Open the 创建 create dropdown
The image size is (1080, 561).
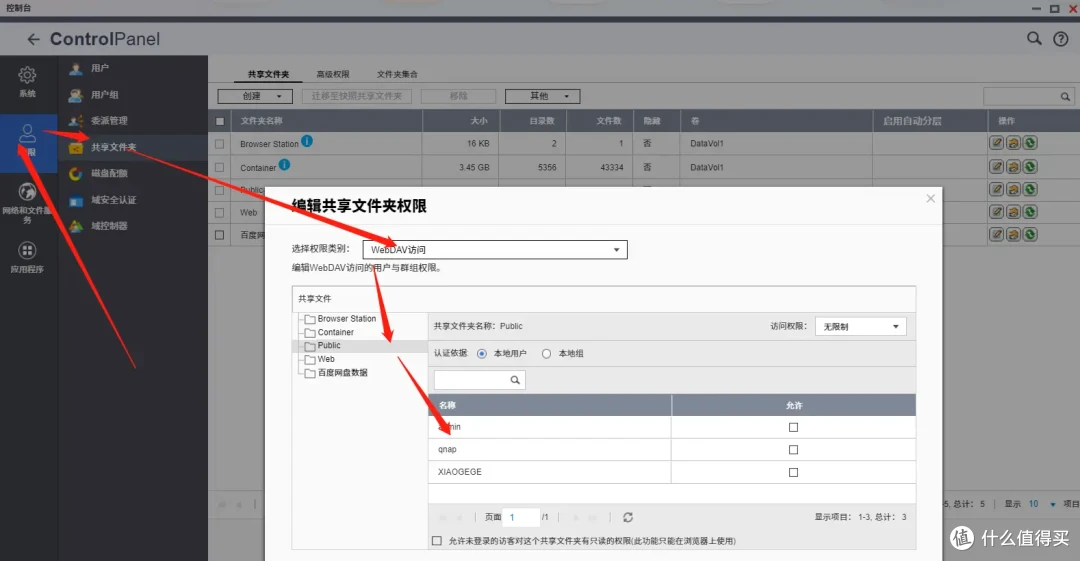(255, 96)
